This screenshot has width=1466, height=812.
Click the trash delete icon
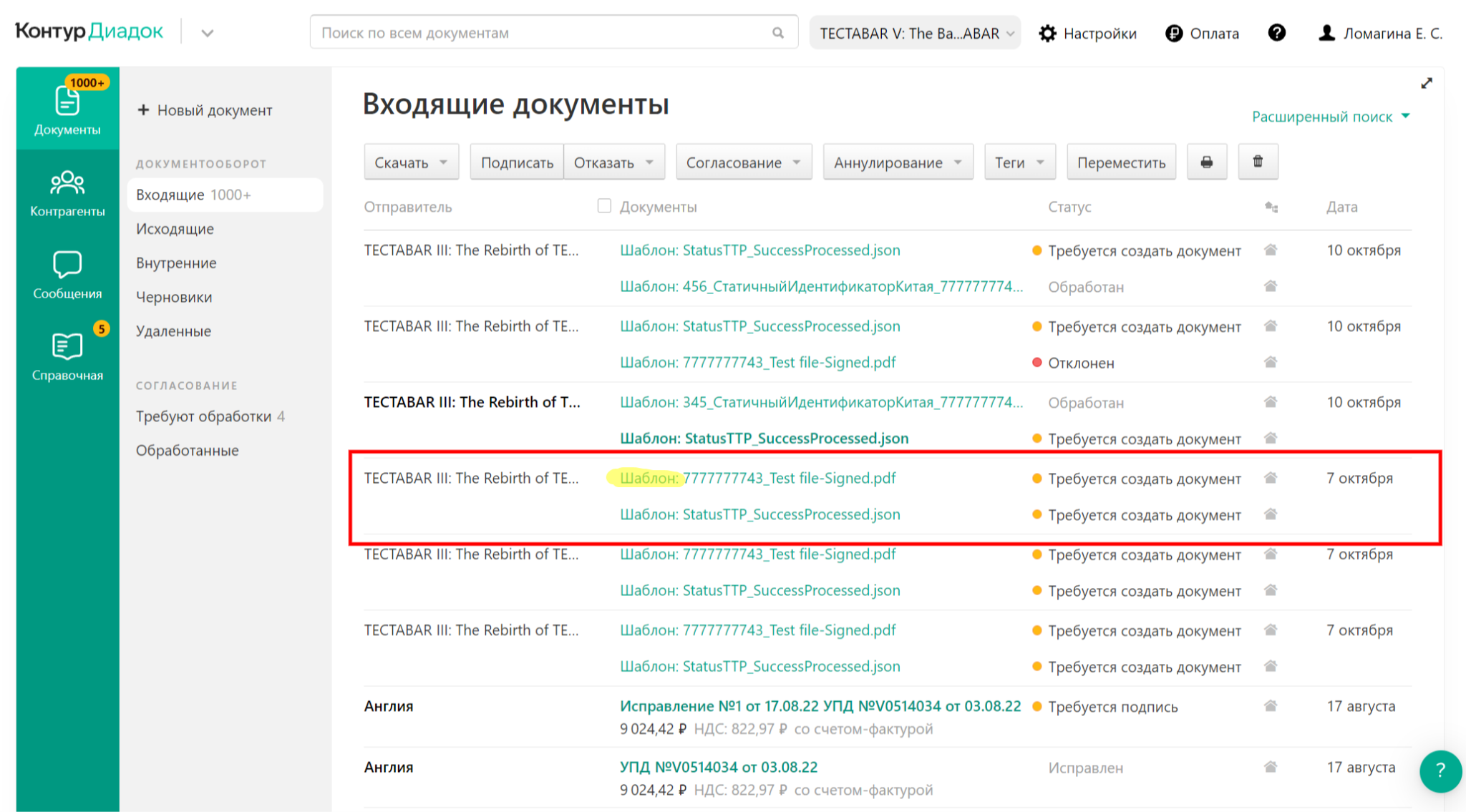coord(1258,162)
